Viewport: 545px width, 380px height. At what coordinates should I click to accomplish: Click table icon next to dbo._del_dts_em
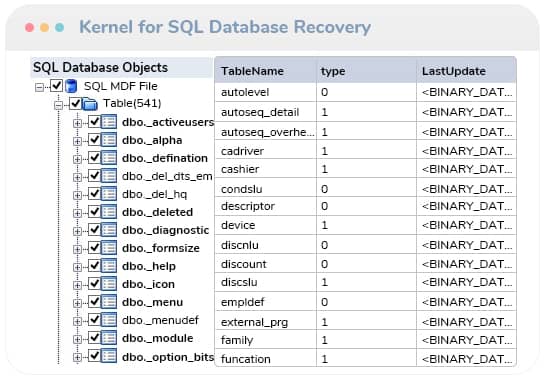[109, 176]
